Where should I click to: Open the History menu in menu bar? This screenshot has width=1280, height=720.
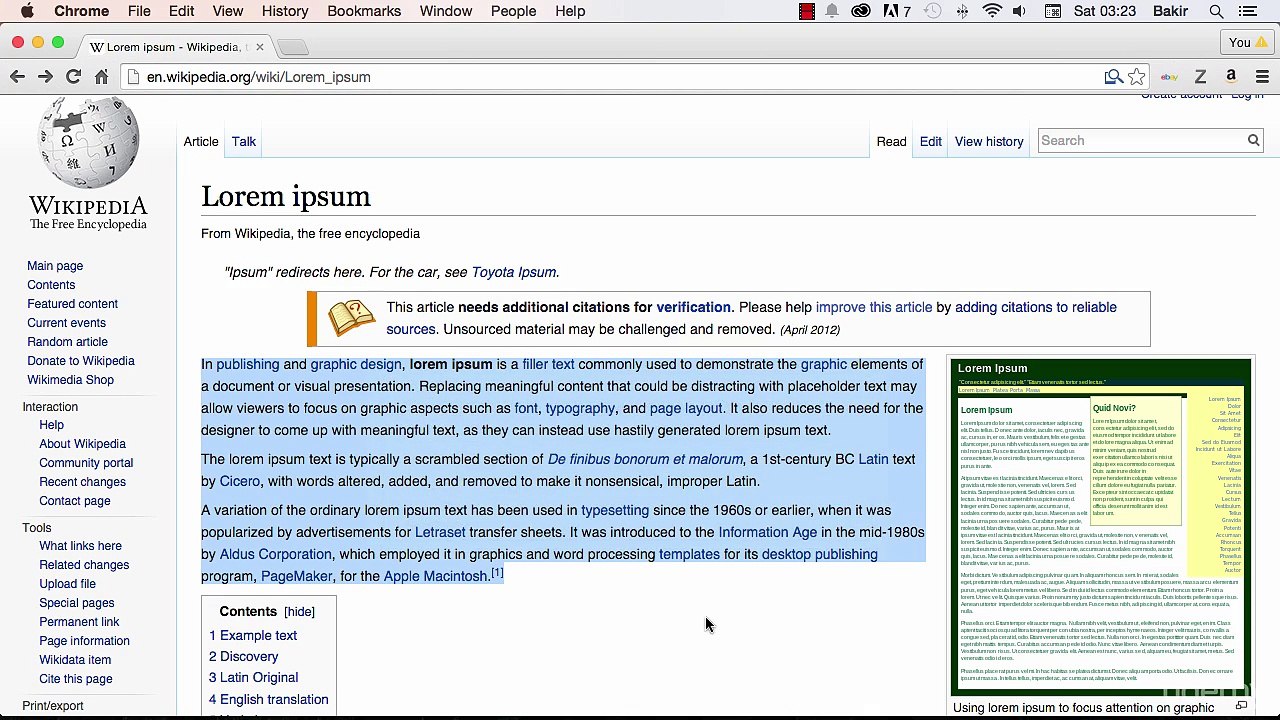(x=285, y=11)
